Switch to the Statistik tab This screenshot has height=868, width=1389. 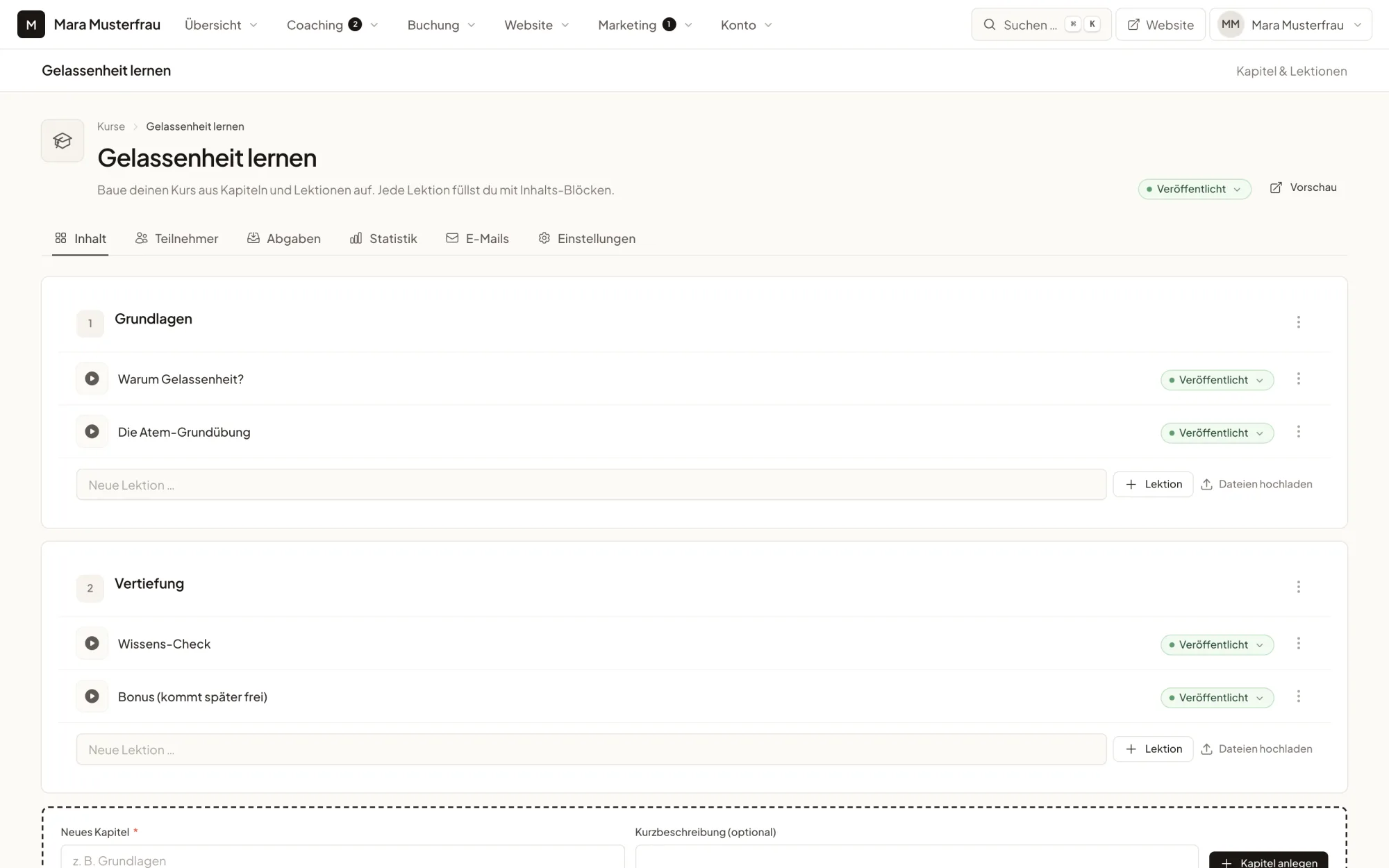click(383, 239)
